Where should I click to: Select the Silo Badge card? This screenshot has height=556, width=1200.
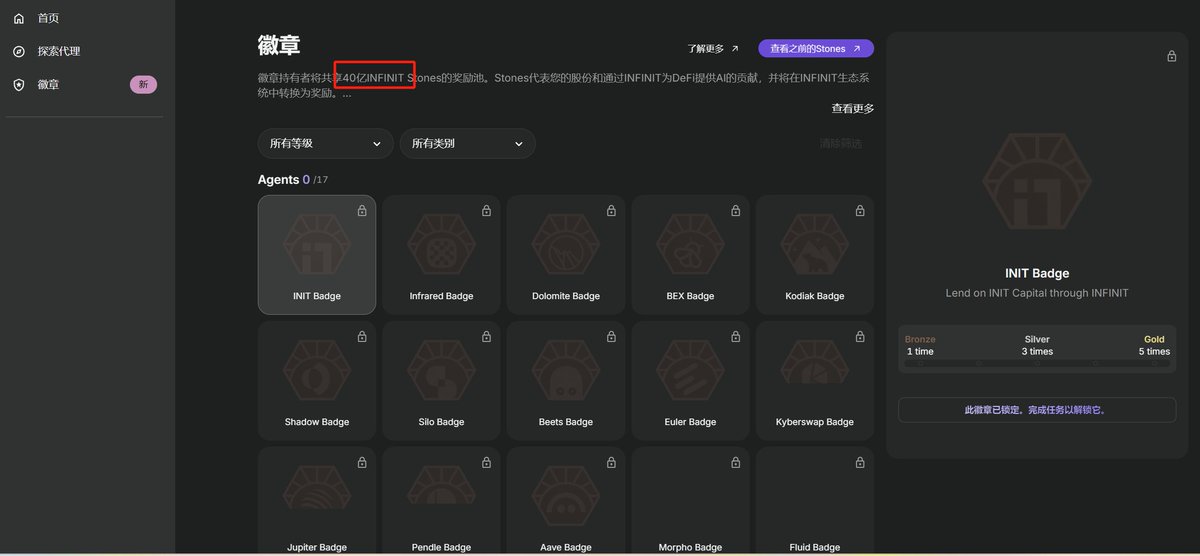click(x=441, y=381)
